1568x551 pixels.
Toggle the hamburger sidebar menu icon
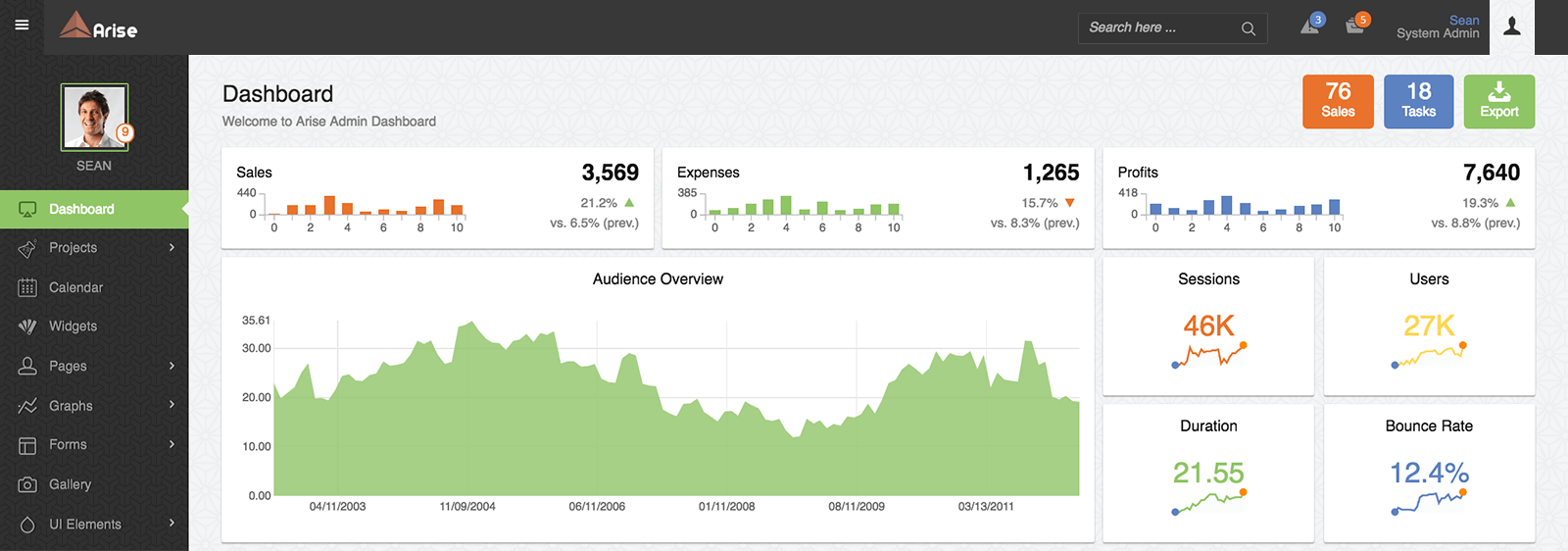coord(22,25)
